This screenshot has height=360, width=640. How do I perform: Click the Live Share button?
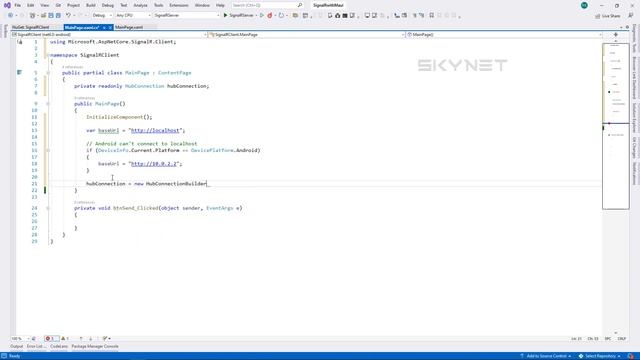[x=607, y=16]
